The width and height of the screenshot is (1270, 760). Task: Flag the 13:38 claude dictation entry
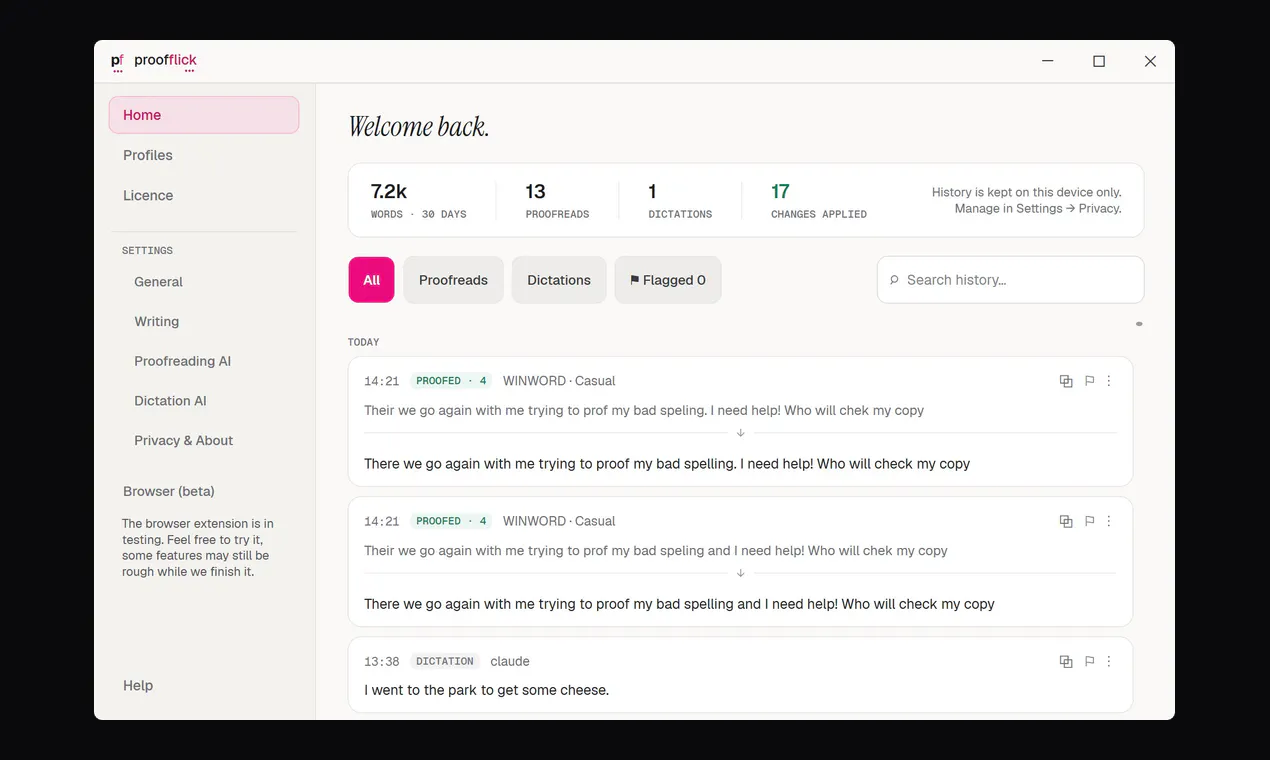tap(1089, 661)
